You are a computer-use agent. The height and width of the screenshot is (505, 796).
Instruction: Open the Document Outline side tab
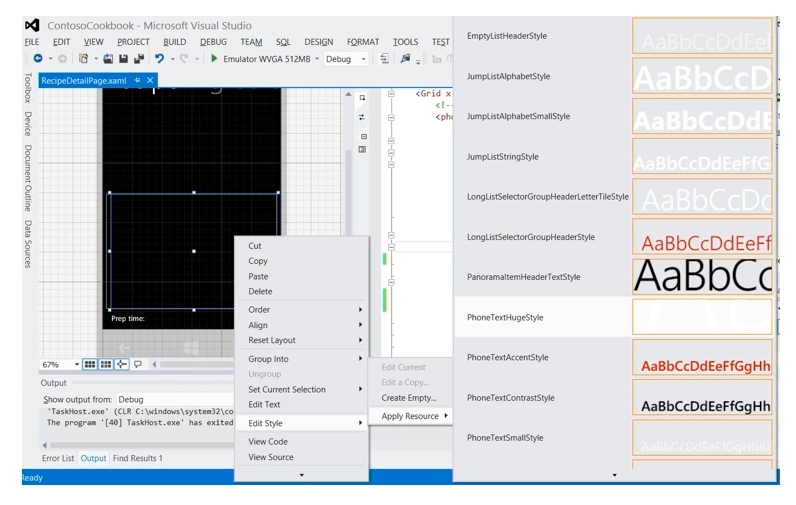coord(28,178)
